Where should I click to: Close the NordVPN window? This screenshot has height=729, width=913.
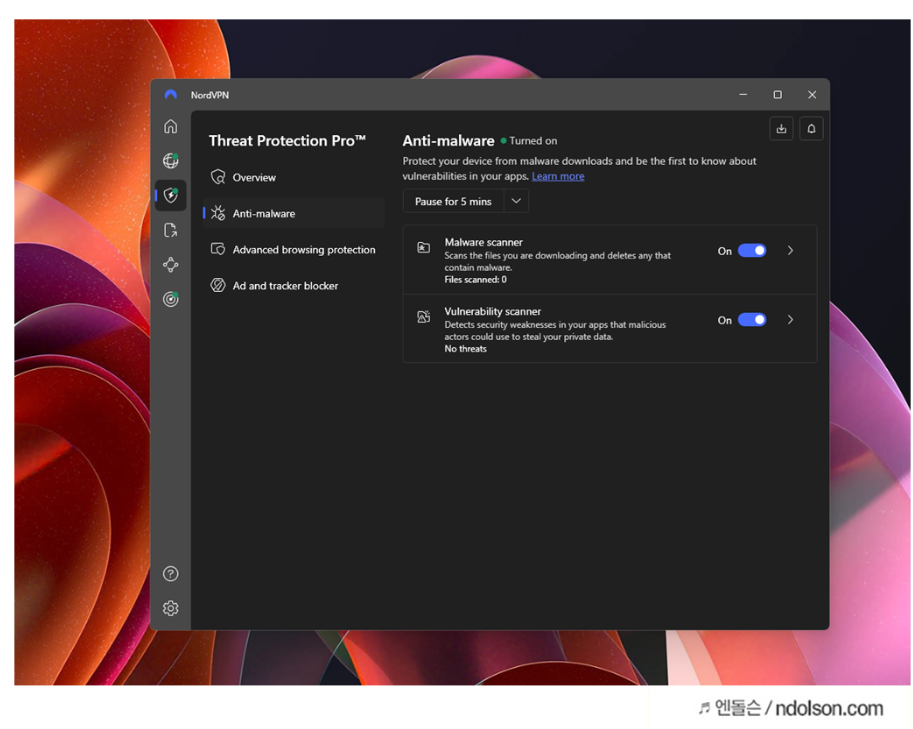812,94
